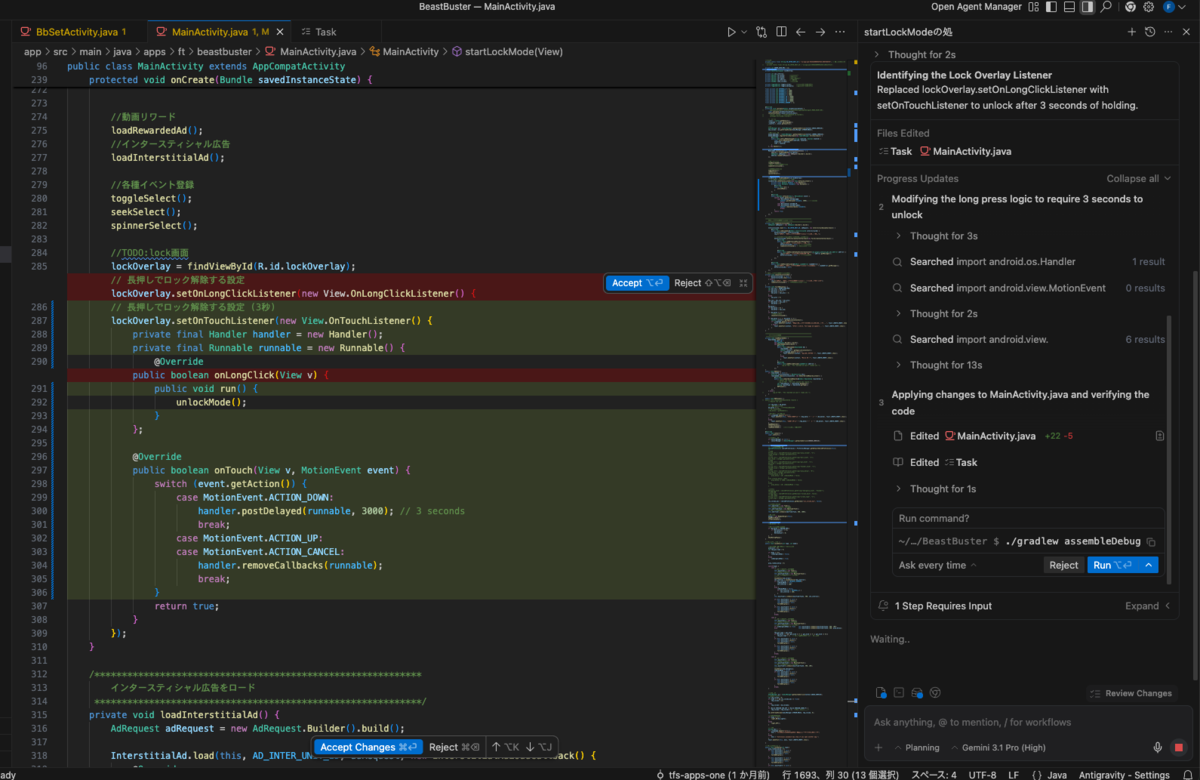
Task: Open settings gear in title bar
Action: 1149,7
